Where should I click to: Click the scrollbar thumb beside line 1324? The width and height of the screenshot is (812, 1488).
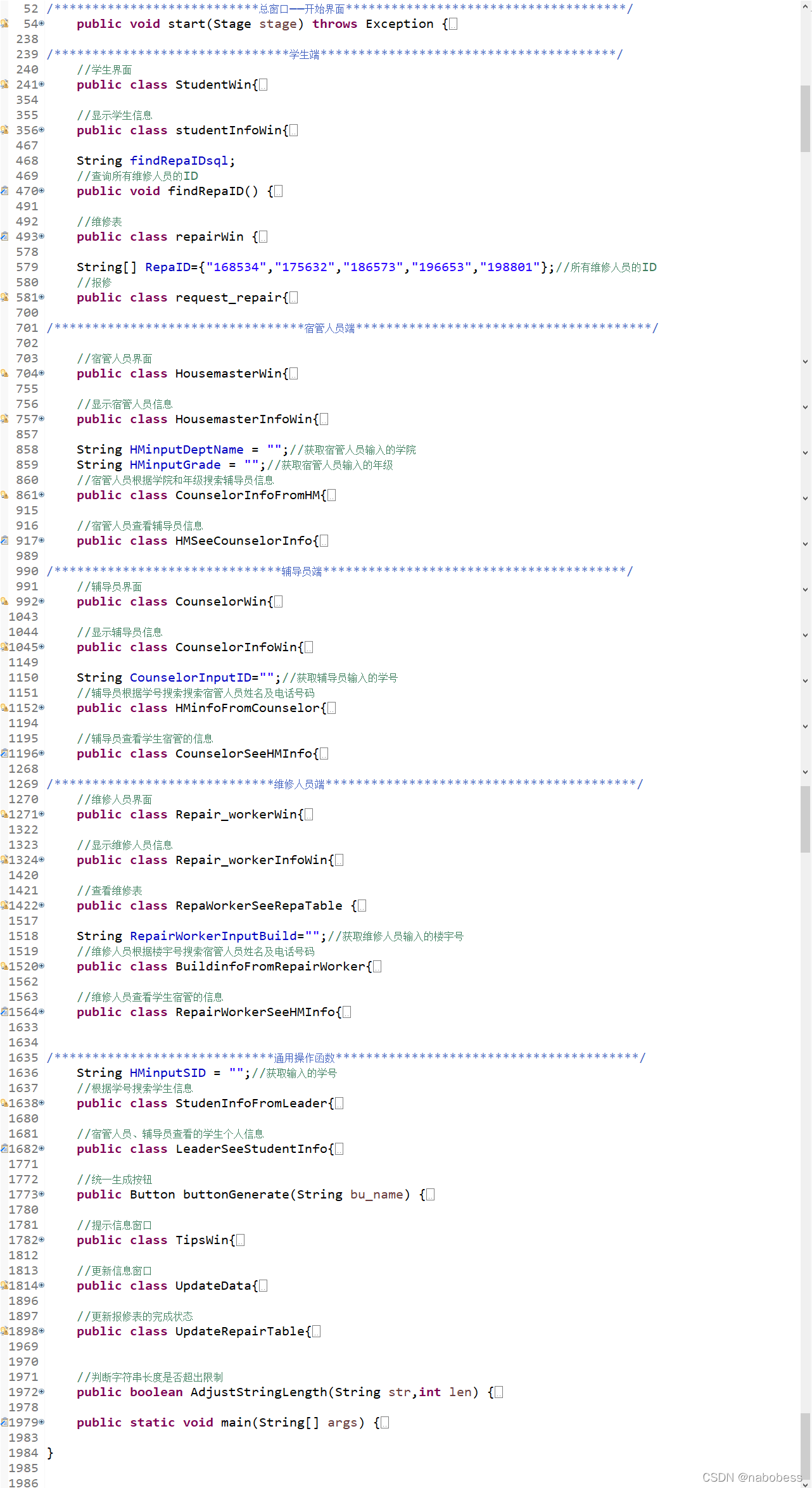(x=805, y=820)
